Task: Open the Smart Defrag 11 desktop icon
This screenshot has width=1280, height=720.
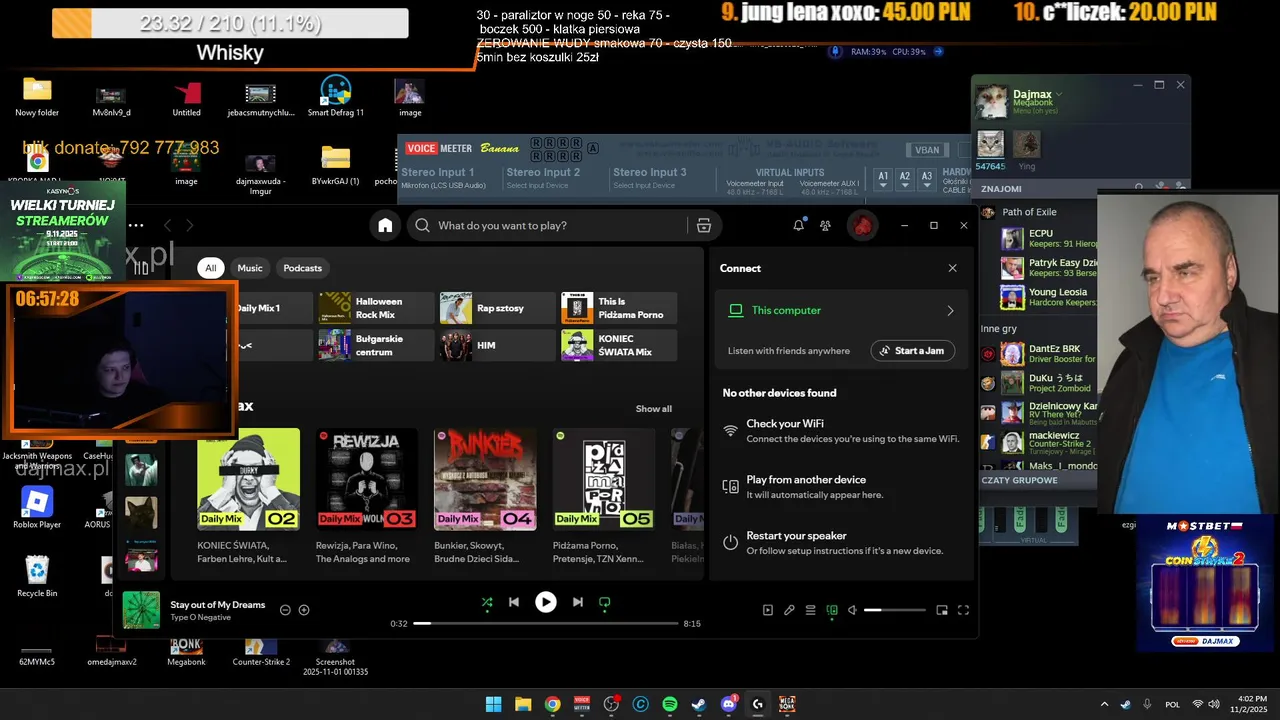Action: [336, 97]
